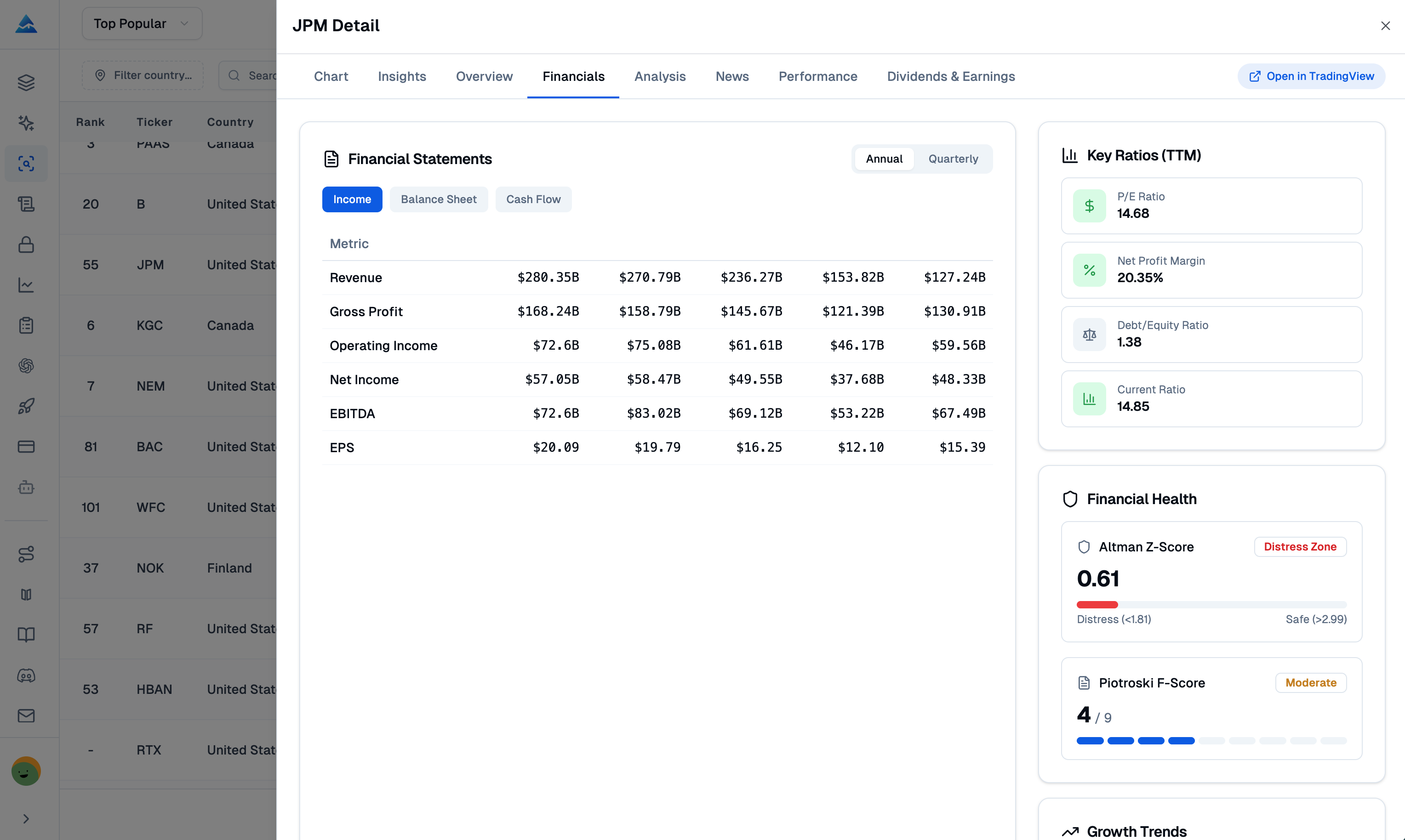This screenshot has width=1405, height=840.
Task: Open the news scroll icon in sidebar
Action: 26,204
